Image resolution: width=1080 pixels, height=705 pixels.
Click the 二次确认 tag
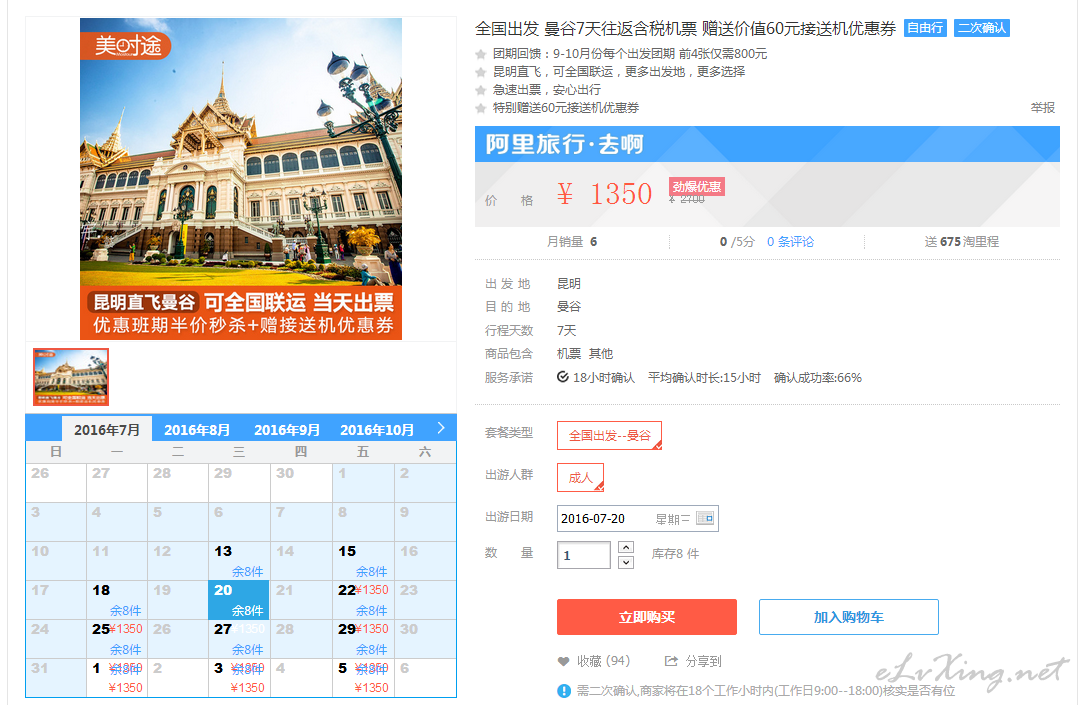point(982,28)
